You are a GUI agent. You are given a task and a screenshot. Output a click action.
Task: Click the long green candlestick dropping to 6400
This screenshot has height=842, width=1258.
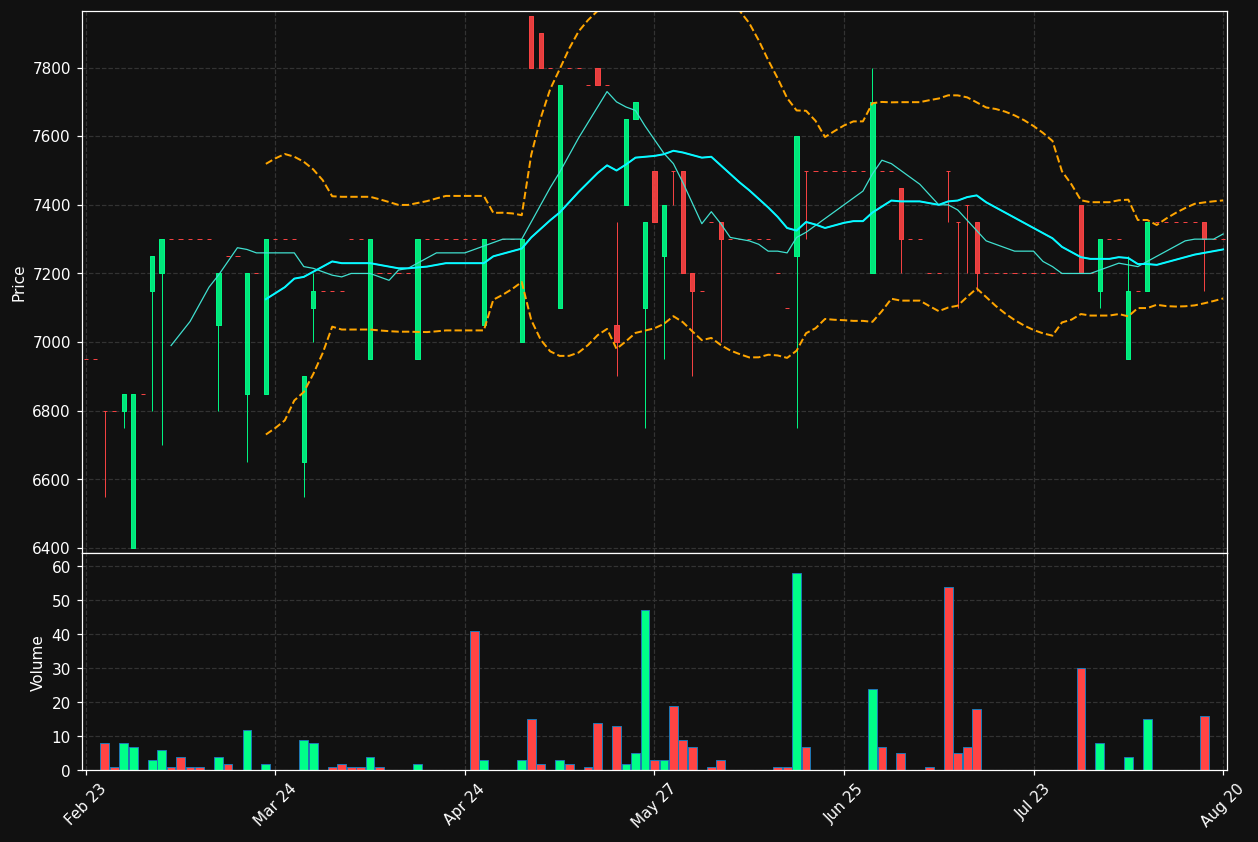coord(133,471)
